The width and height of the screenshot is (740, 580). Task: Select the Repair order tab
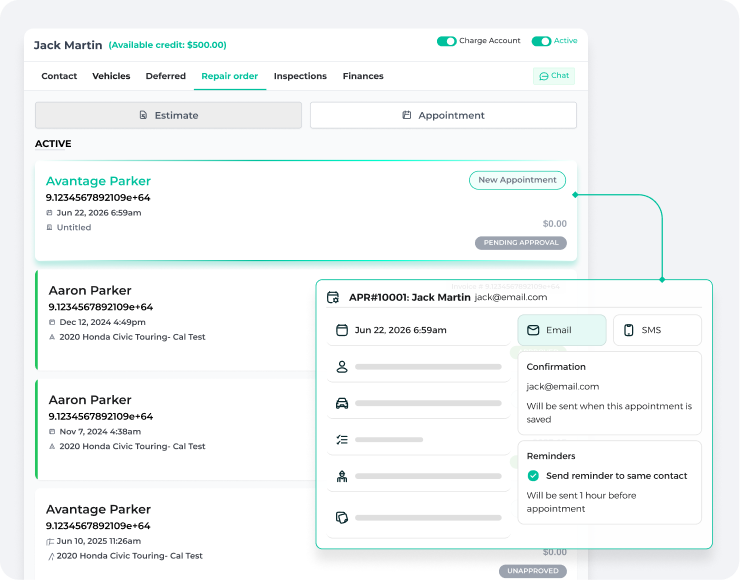coord(230,76)
